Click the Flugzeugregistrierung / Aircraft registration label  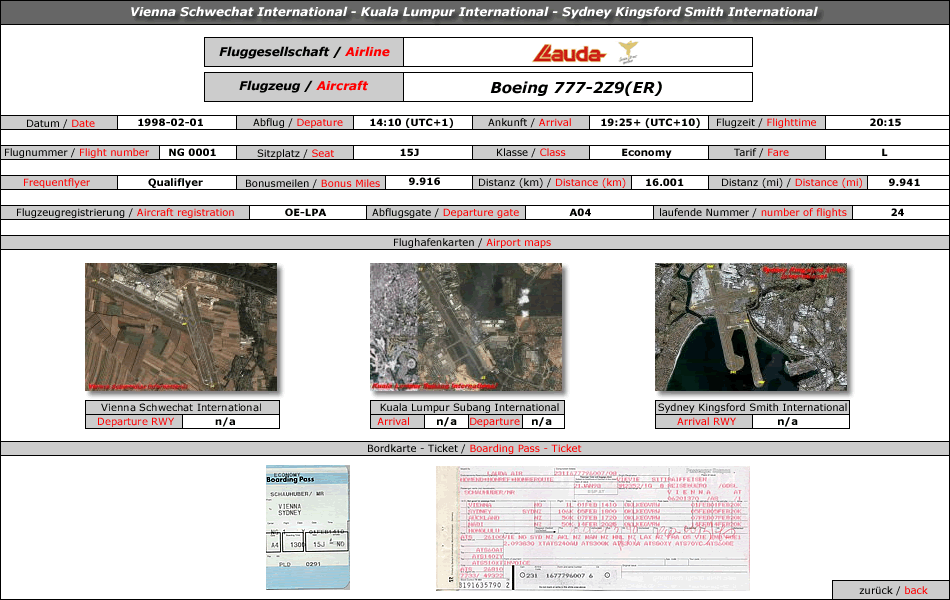click(125, 213)
